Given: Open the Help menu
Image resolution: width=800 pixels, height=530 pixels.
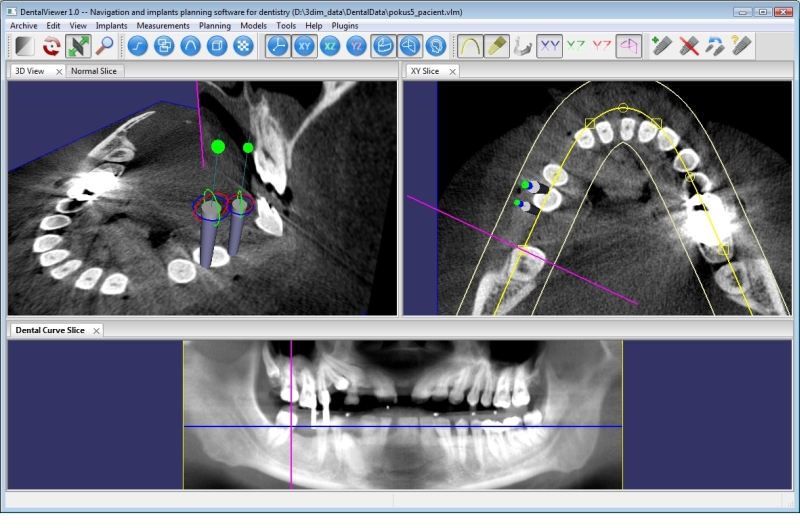Looking at the screenshot, I should click(314, 26).
